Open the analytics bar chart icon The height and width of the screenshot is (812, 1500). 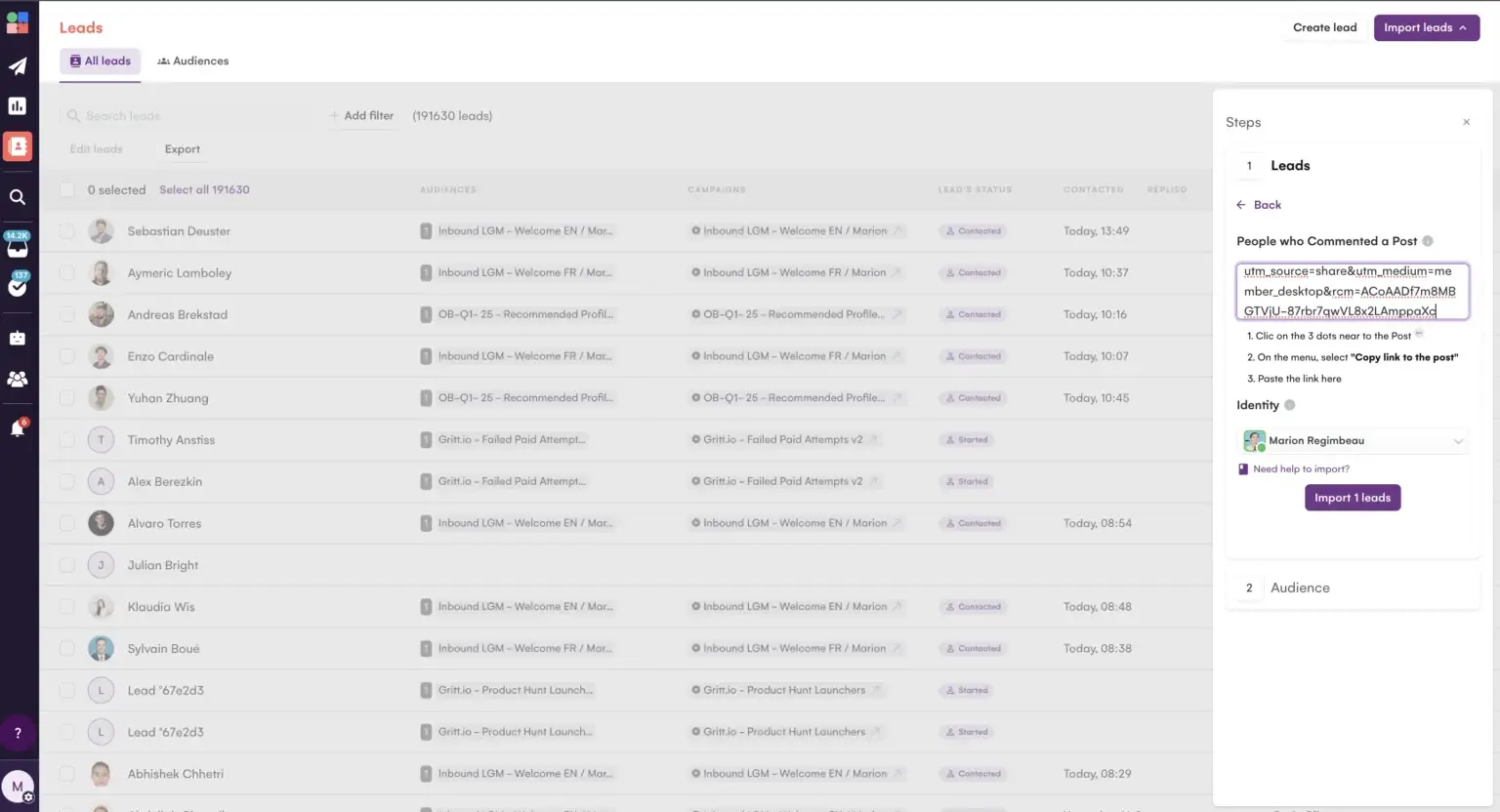18,105
